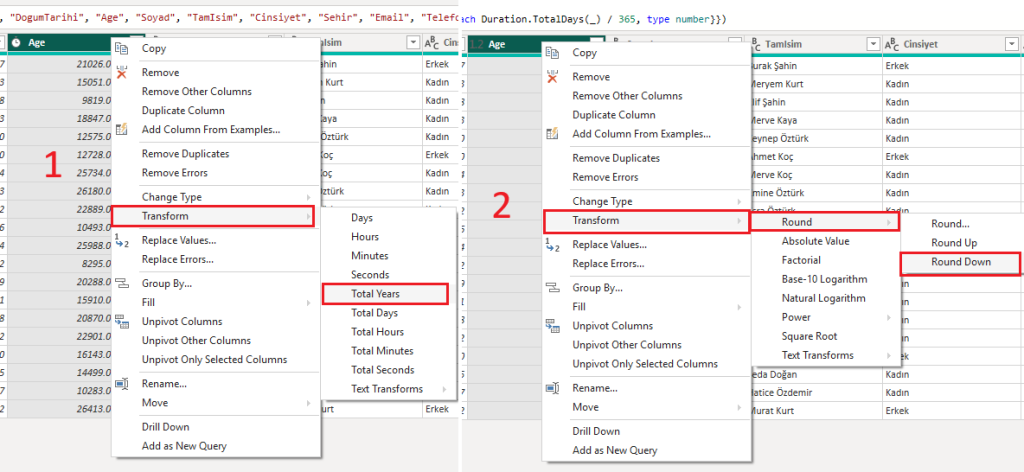Expand the Move submenu in the left menu
Image resolution: width=1024 pixels, height=472 pixels.
click(x=309, y=403)
